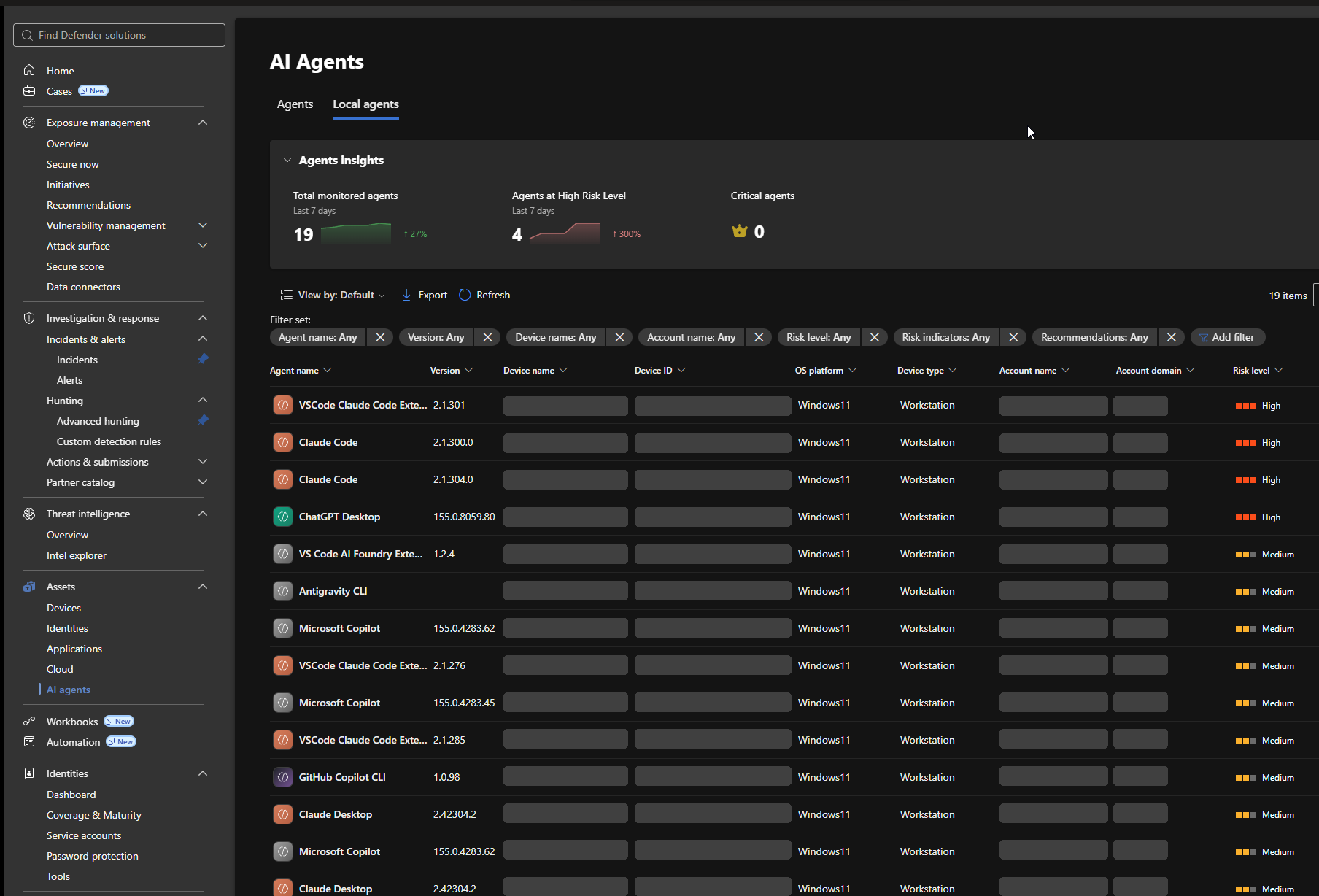Click the ChatGPT Desktop agent icon
The image size is (1319, 896).
pos(283,517)
